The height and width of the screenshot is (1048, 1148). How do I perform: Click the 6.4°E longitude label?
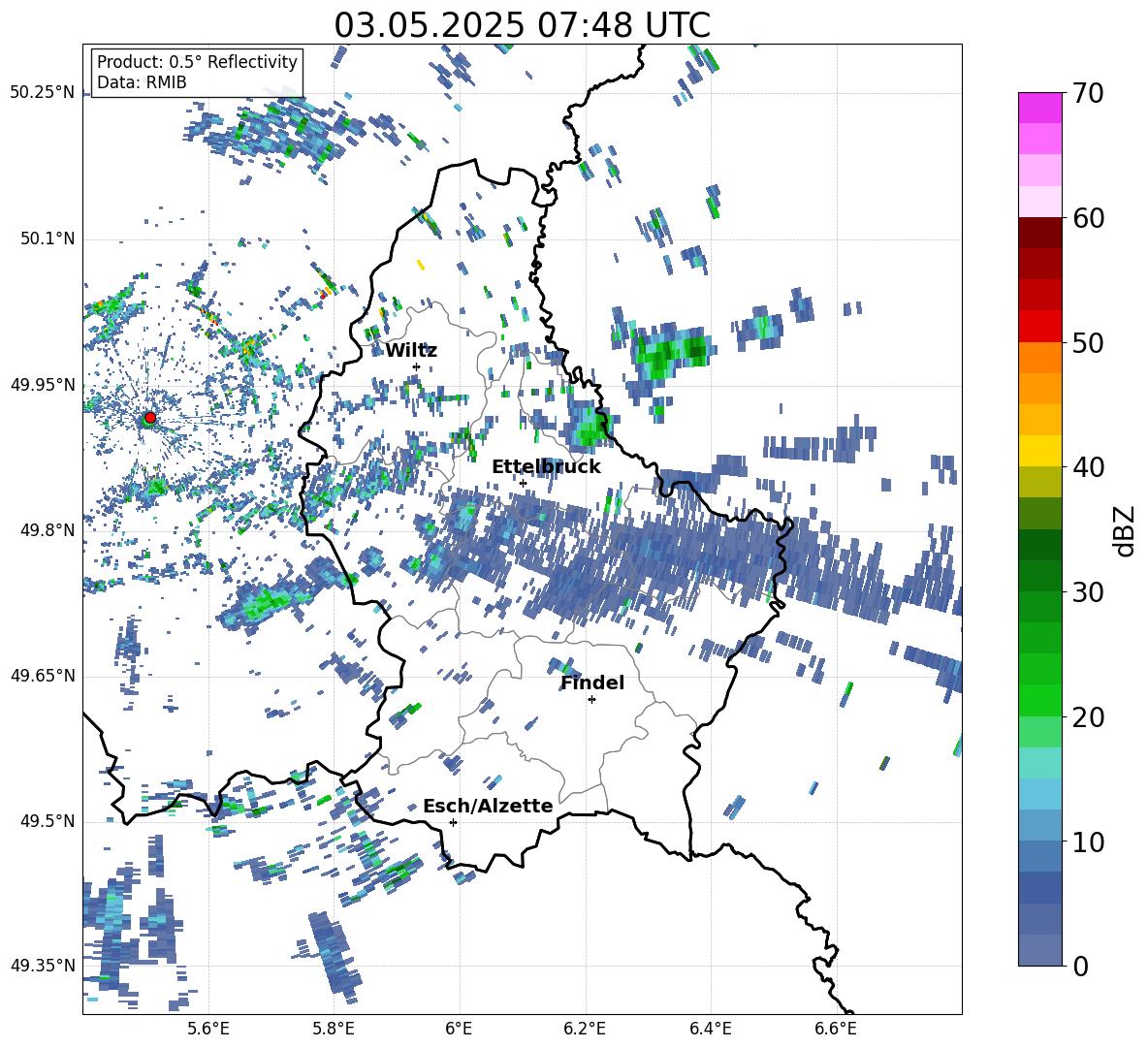(x=710, y=1029)
